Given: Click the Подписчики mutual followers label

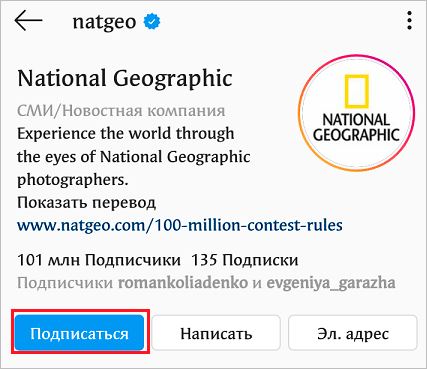Looking at the screenshot, I should [x=65, y=283].
